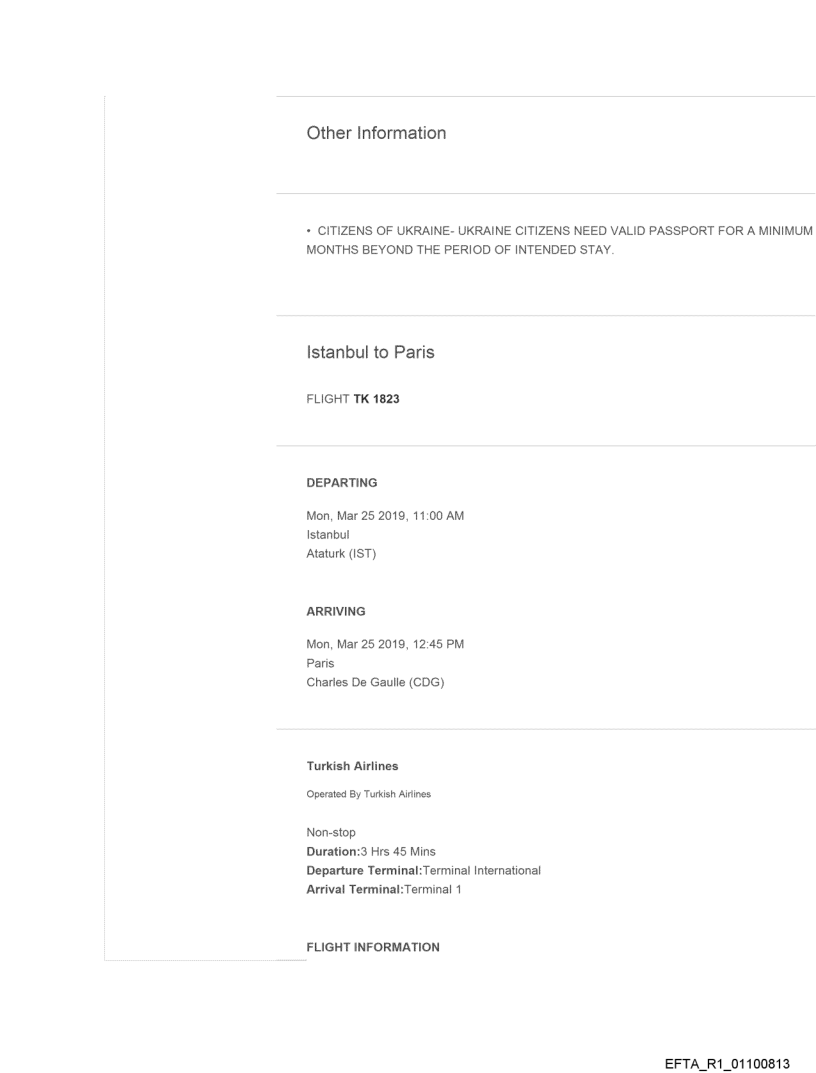Click the Departure Terminal International line
The height and width of the screenshot is (1073, 816).
[x=423, y=870]
